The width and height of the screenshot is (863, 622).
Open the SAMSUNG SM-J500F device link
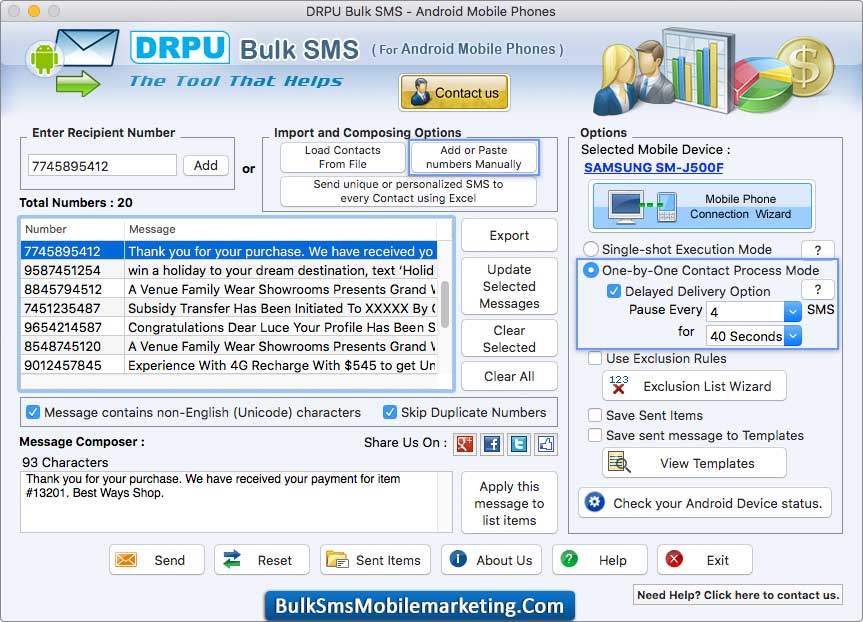(653, 168)
